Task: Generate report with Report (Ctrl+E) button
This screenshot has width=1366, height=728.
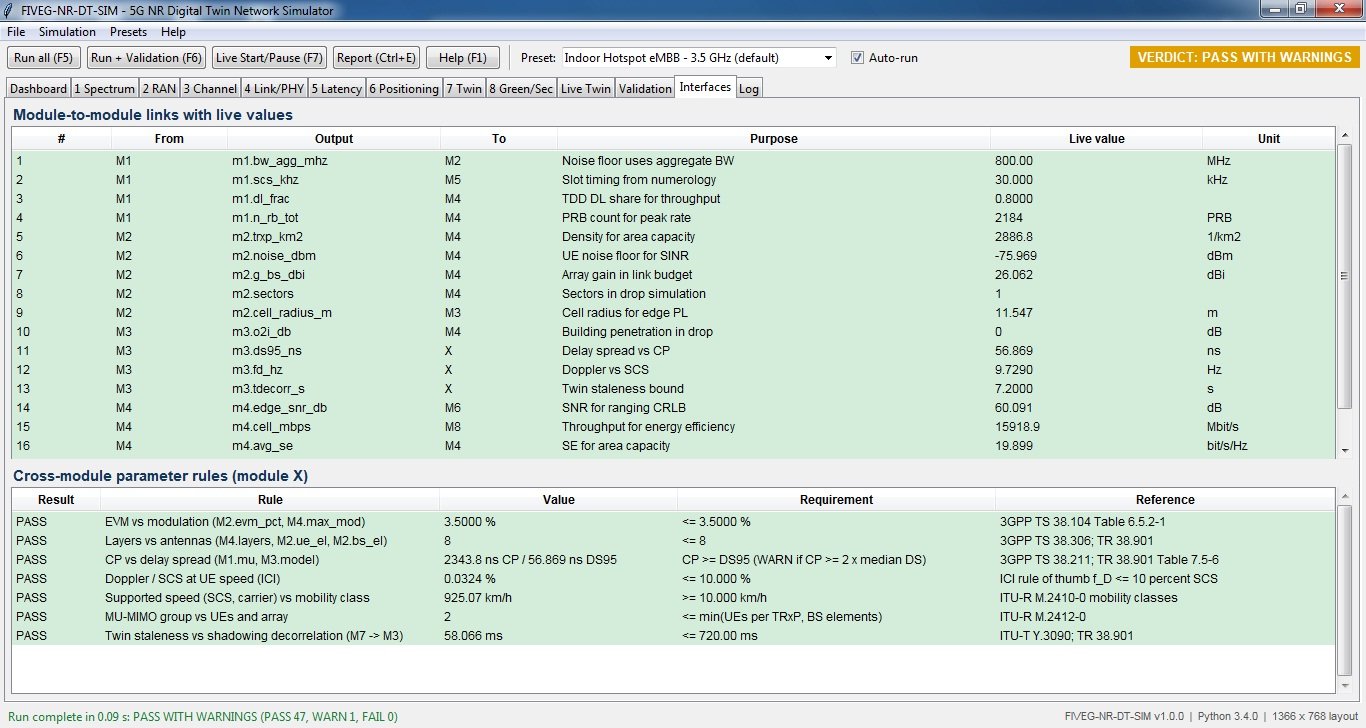Action: [x=376, y=58]
